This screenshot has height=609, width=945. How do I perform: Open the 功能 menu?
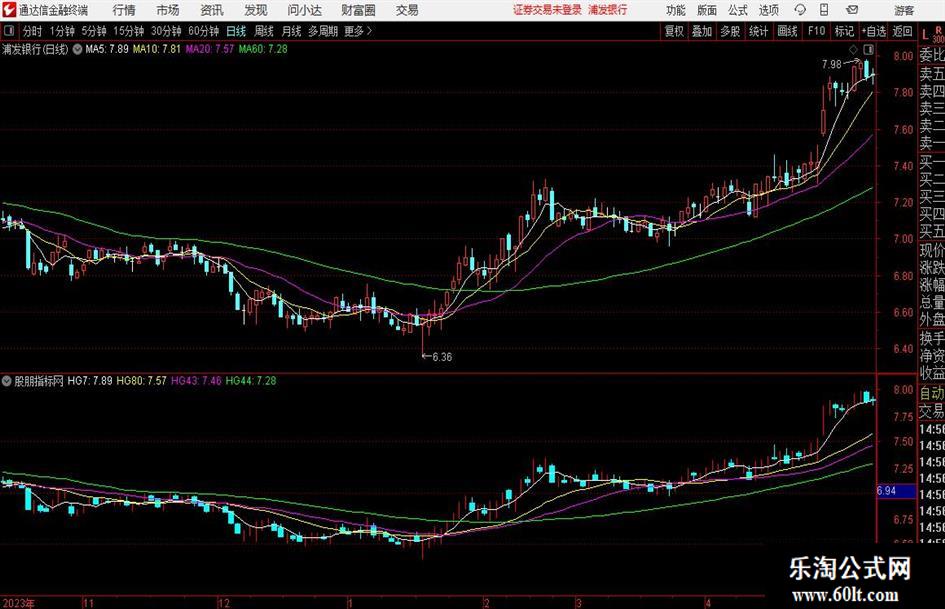coord(676,10)
